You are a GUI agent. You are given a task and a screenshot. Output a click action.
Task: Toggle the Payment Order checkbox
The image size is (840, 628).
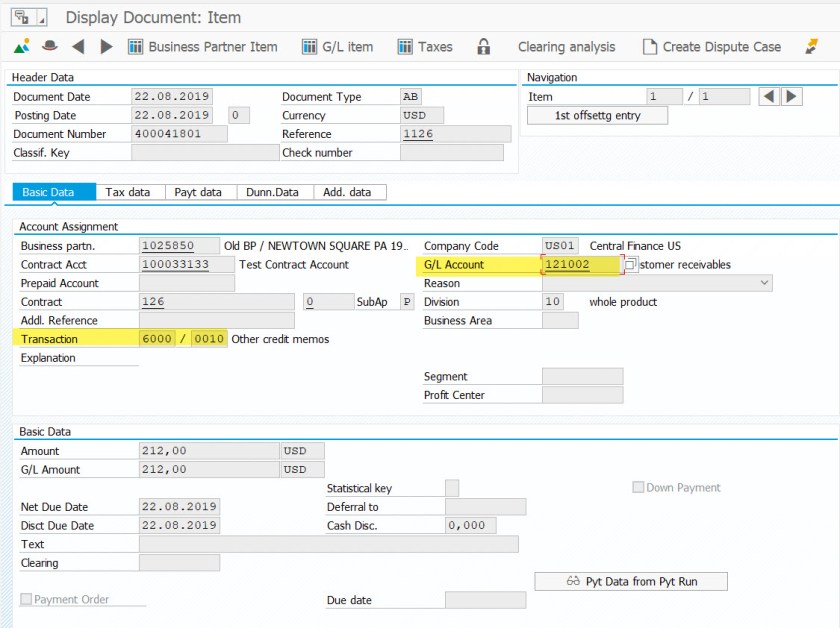26,599
